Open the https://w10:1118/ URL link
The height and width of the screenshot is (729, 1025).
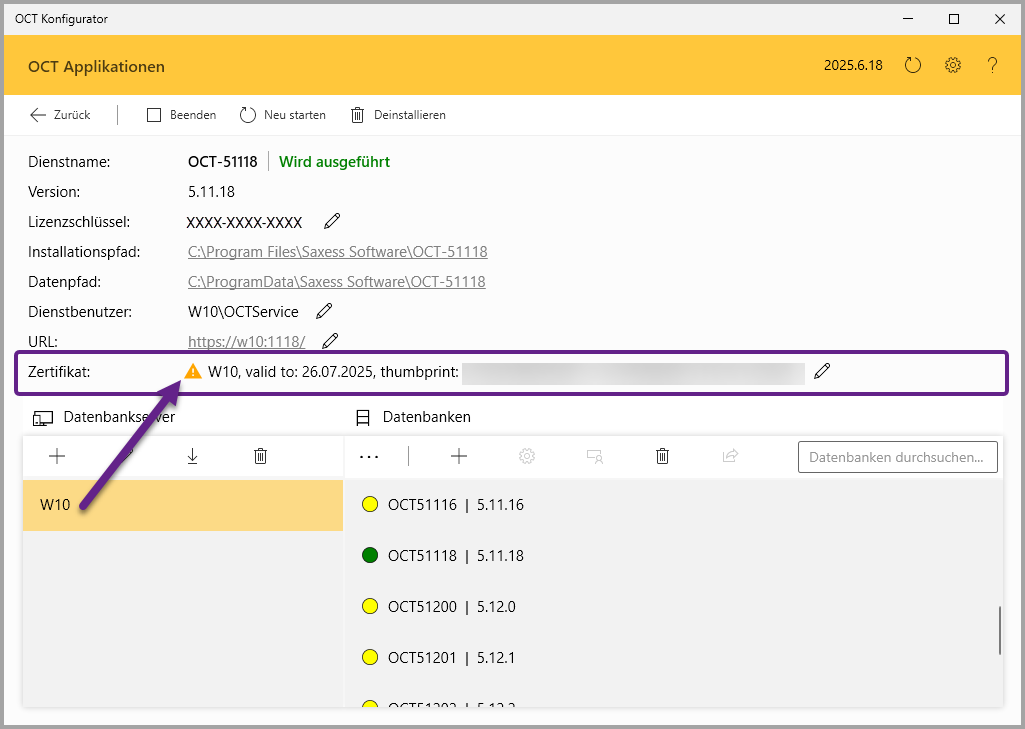tap(246, 342)
